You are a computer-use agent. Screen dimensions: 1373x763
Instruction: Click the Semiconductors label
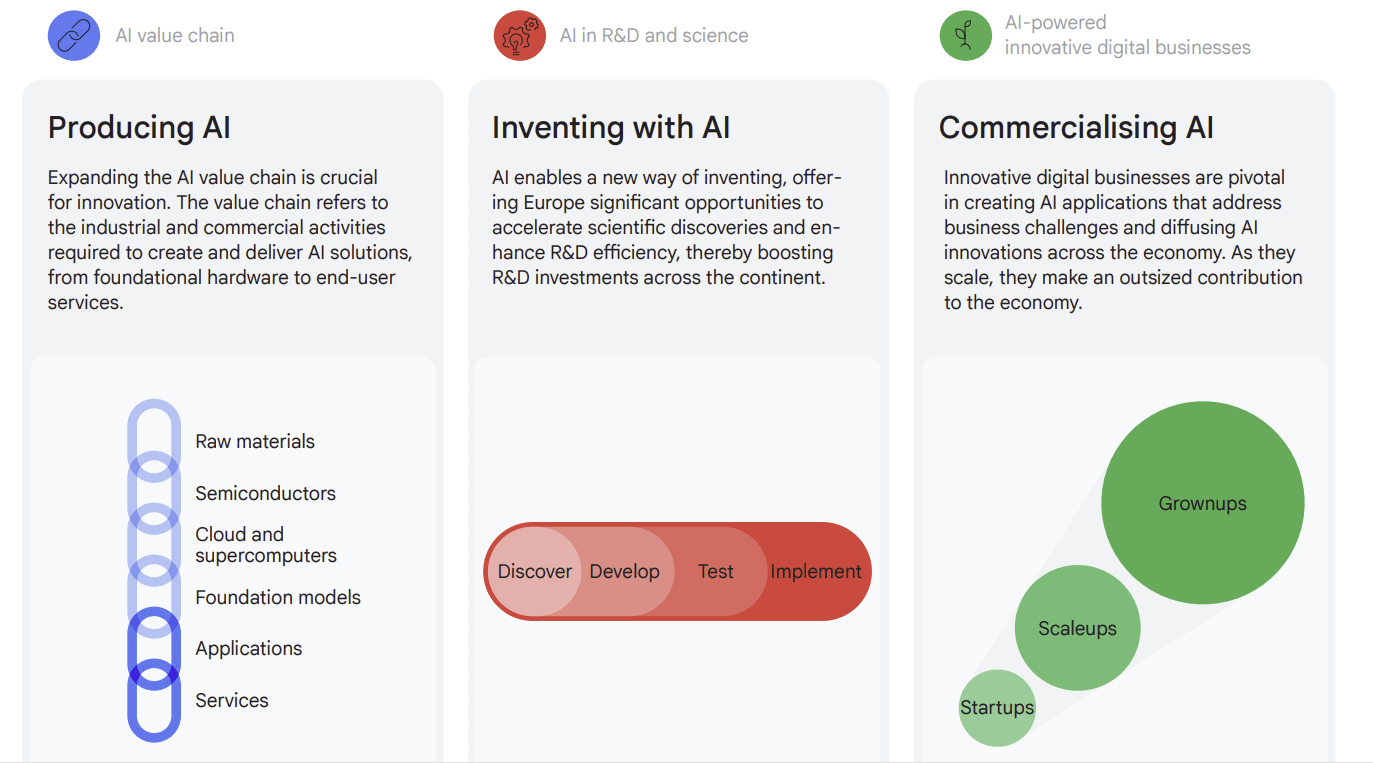[265, 494]
